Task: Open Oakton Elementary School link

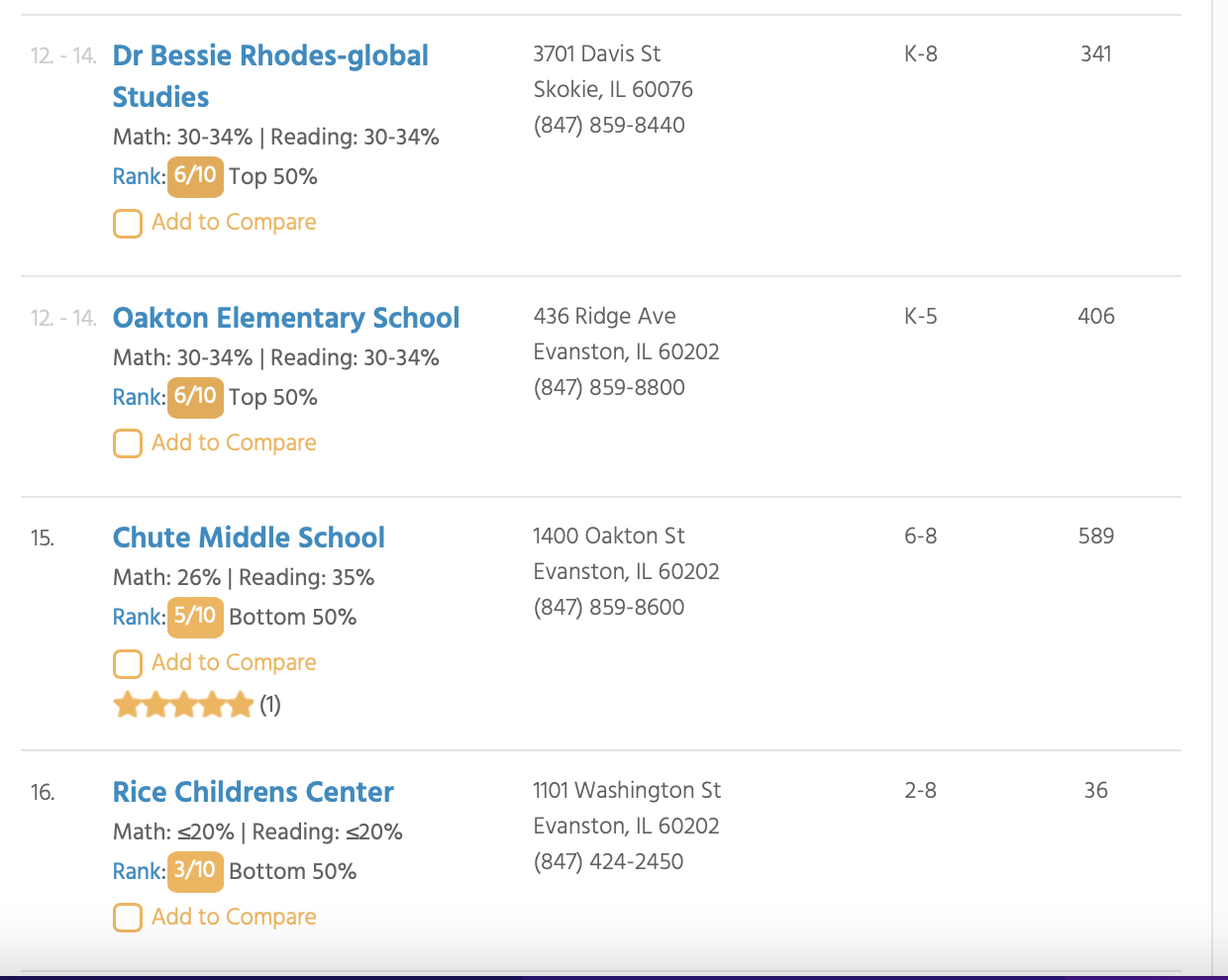Action: click(x=286, y=318)
